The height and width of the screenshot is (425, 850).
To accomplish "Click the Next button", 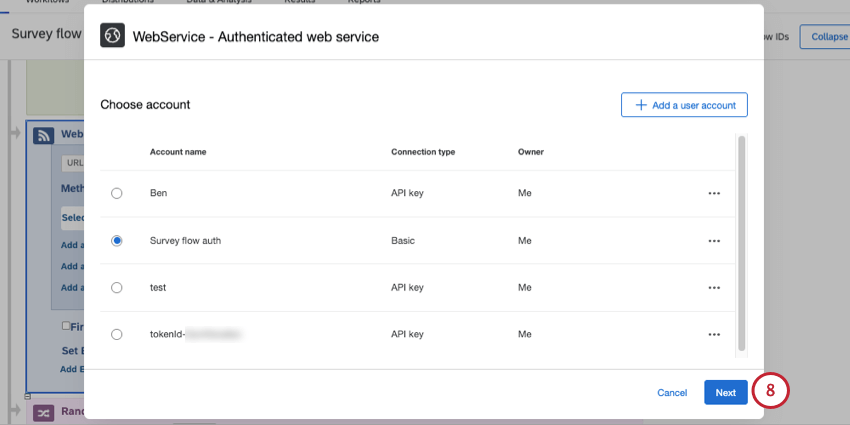I will [x=726, y=392].
